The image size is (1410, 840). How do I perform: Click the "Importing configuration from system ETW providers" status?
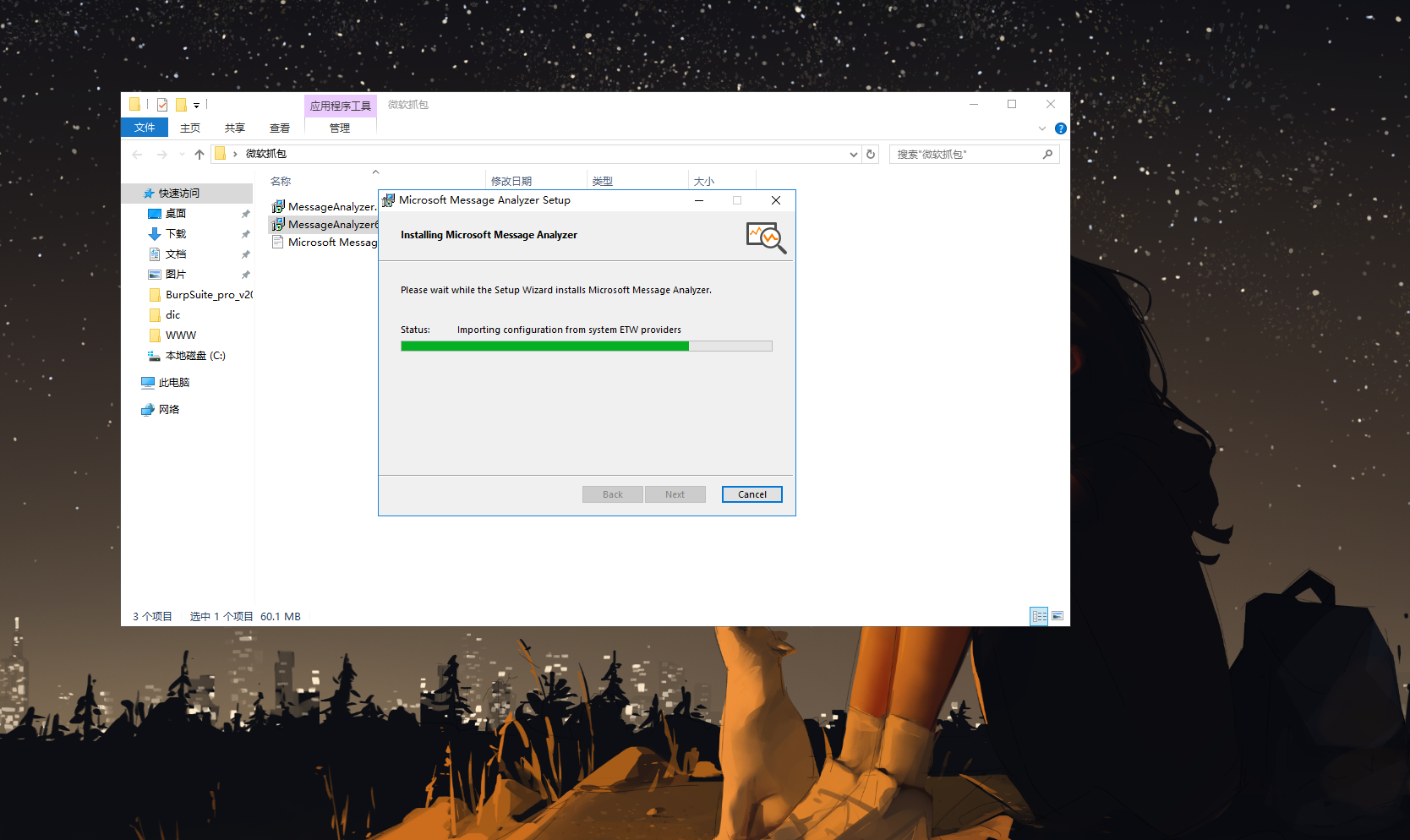click(x=569, y=330)
